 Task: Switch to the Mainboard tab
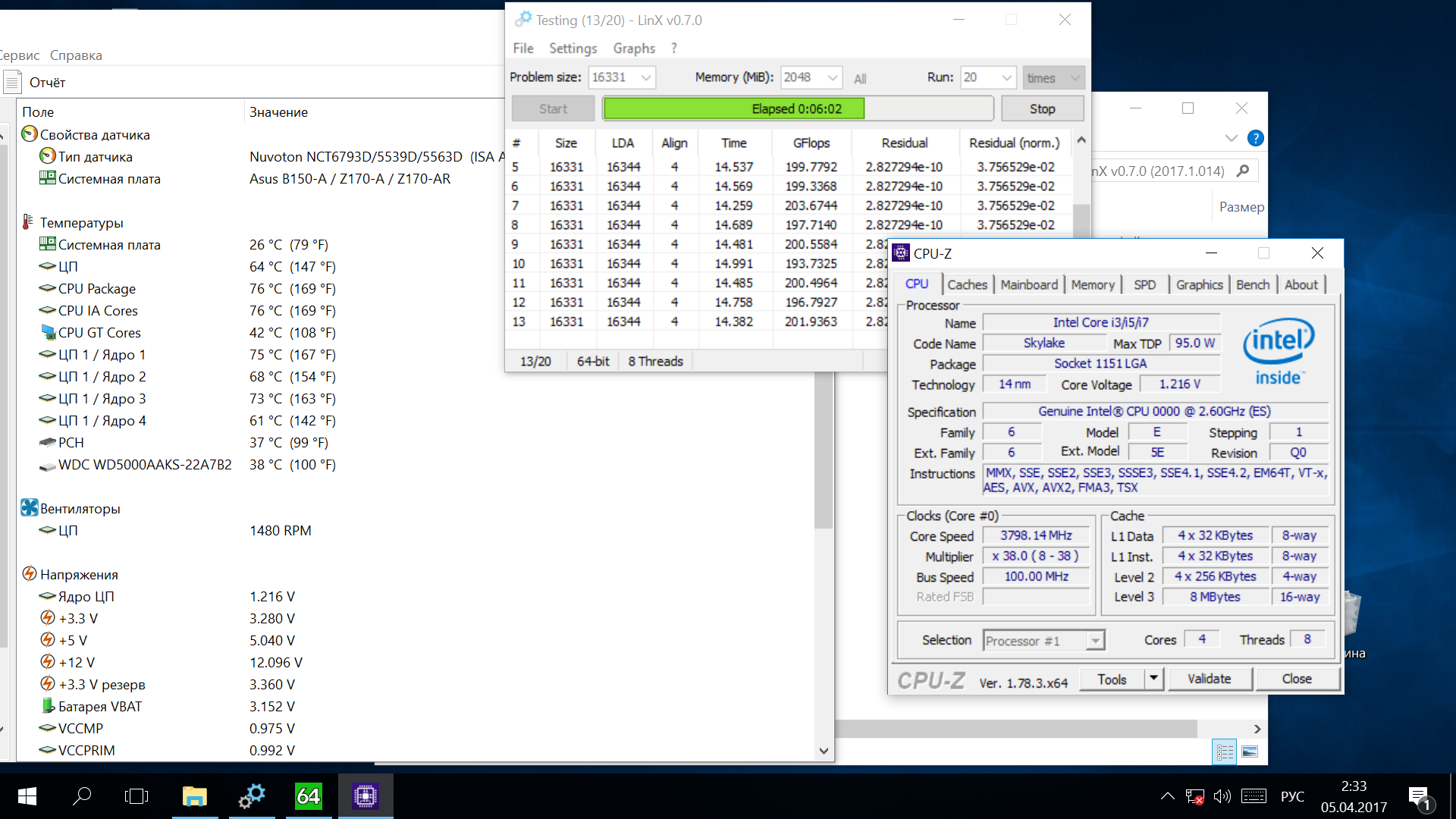tap(1028, 284)
